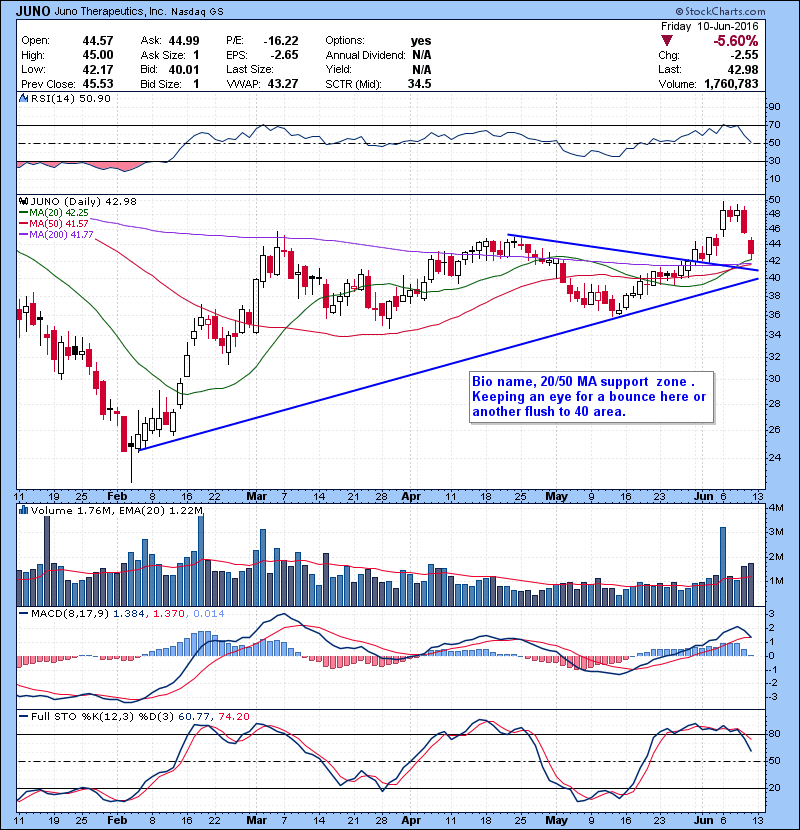Click the blue annotation note about 20/50 MA support
The height and width of the screenshot is (830, 800).
click(x=591, y=396)
